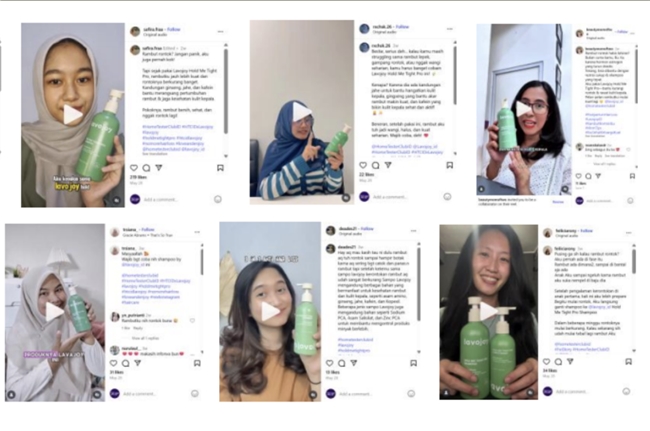Like the bottom-right two-bottle post
Image resolution: width=650 pixels, height=431 pixels.
[546, 361]
